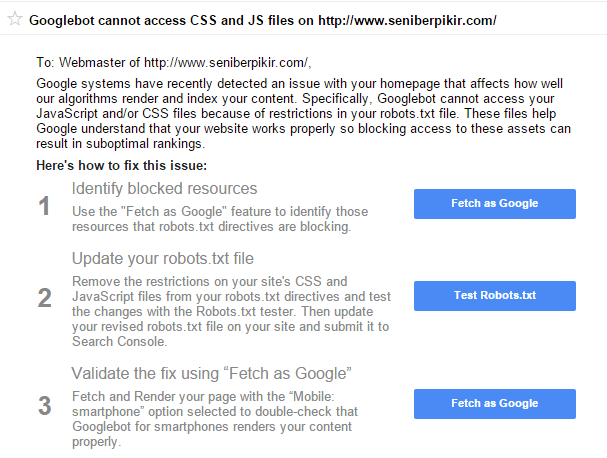Click the seniberpikir.com URL in the subject
The width and height of the screenshot is (607, 458).
click(407, 21)
